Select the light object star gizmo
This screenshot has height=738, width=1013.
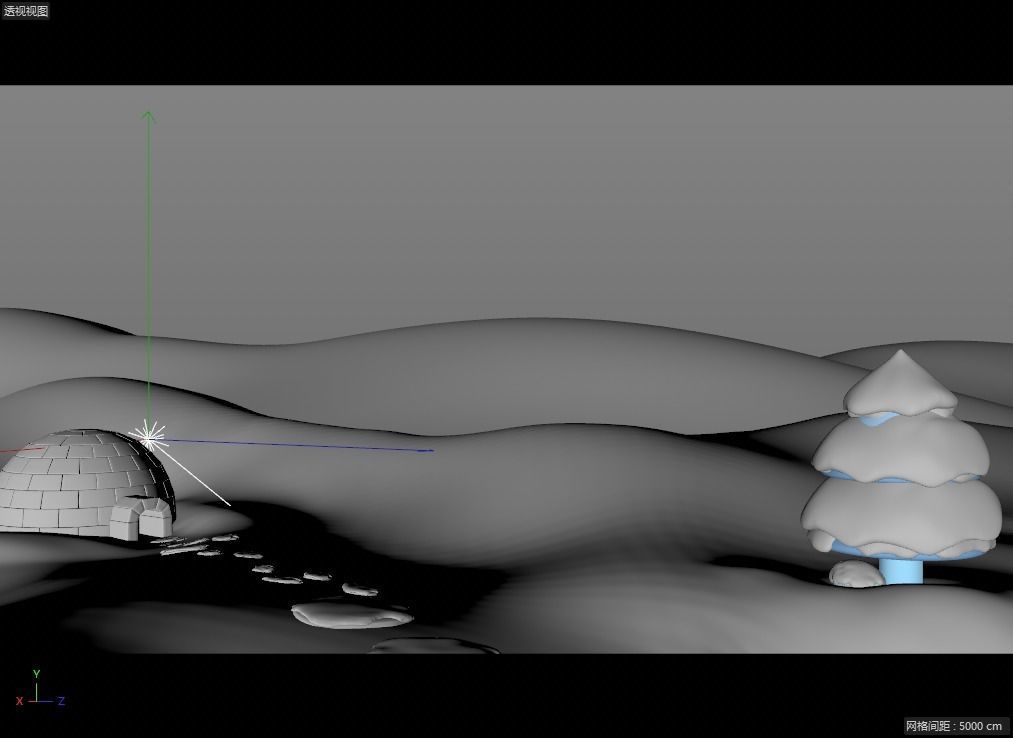pos(148,438)
